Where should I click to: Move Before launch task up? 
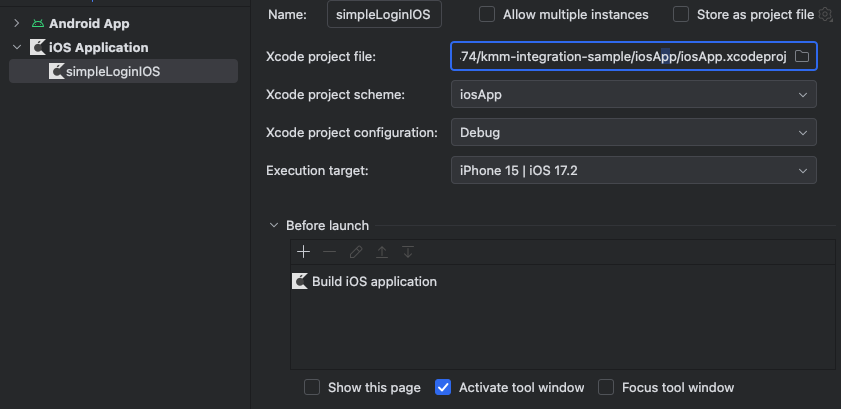click(x=382, y=252)
